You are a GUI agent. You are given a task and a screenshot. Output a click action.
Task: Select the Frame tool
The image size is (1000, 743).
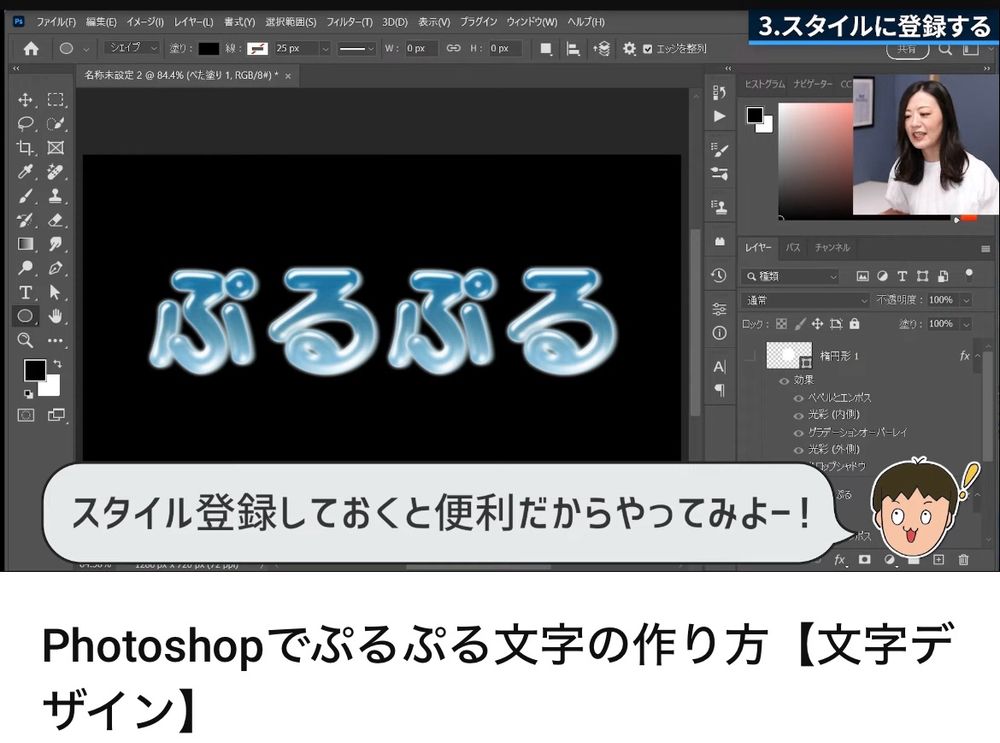pos(55,147)
